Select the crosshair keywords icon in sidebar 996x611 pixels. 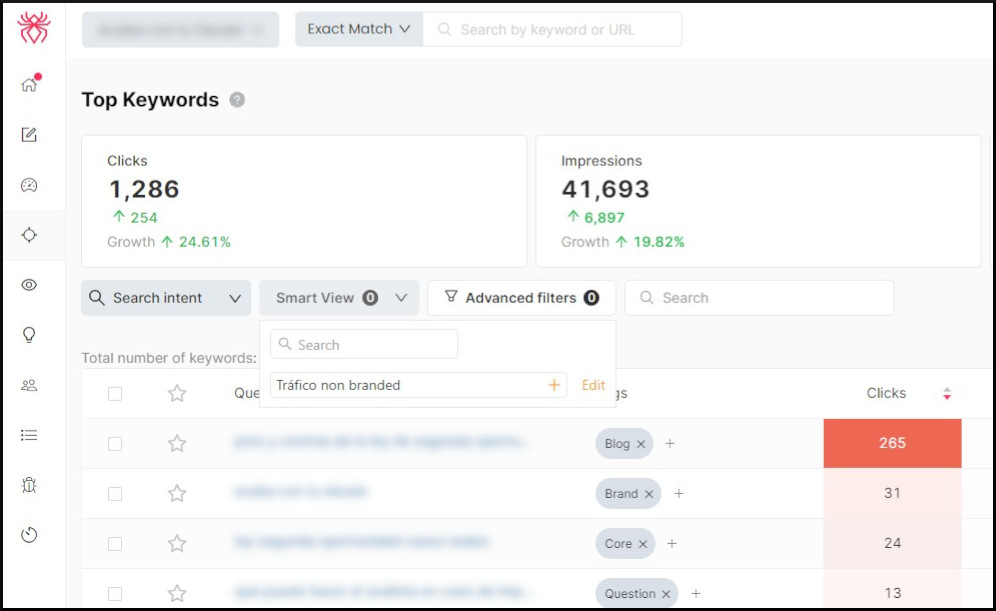pos(30,235)
